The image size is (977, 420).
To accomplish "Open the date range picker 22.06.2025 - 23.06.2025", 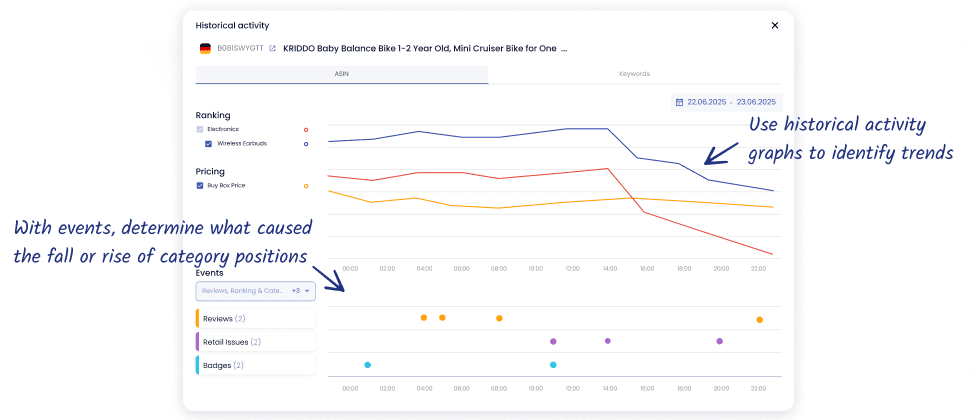I will point(727,102).
